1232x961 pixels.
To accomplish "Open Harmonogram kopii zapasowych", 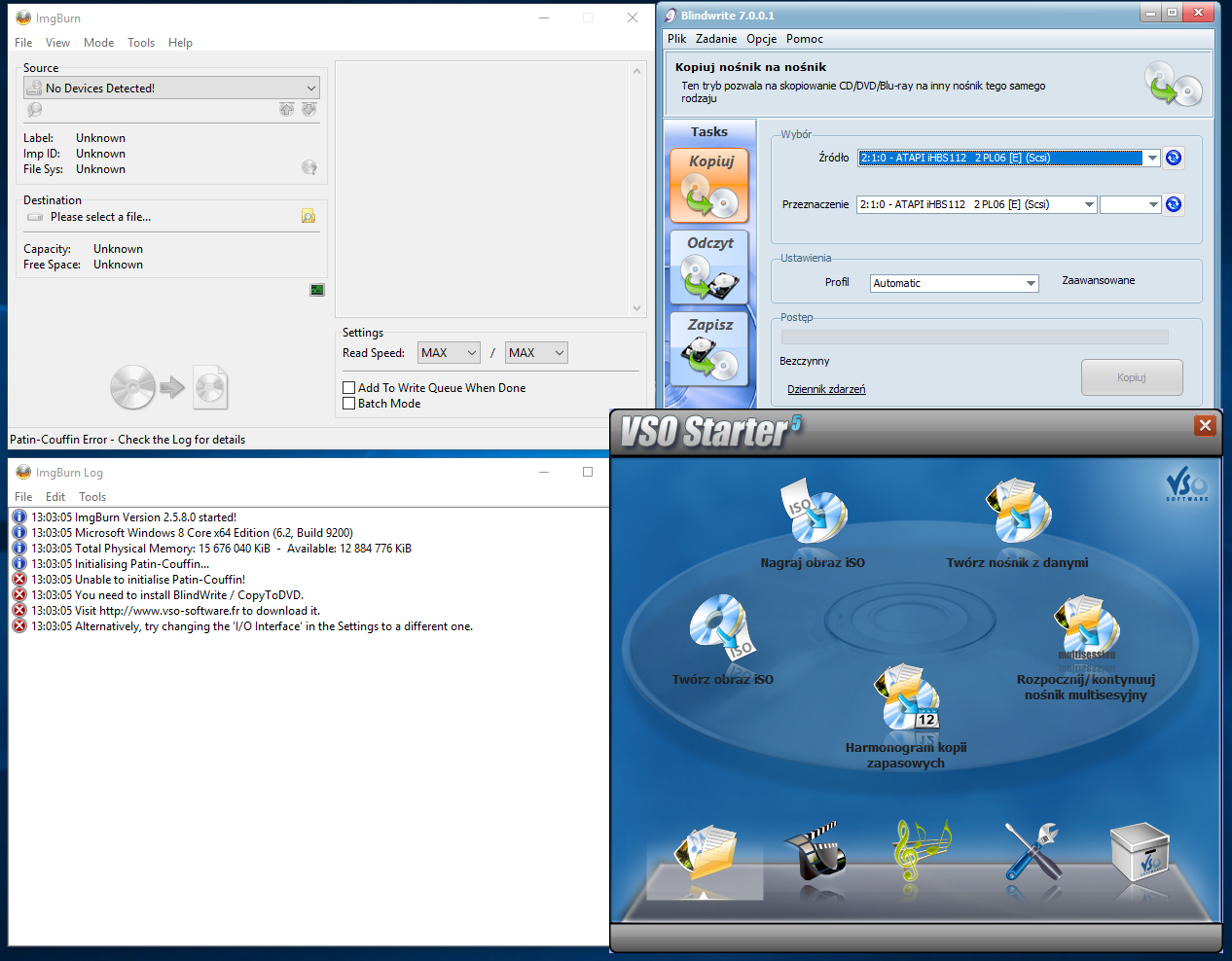I will (906, 716).
